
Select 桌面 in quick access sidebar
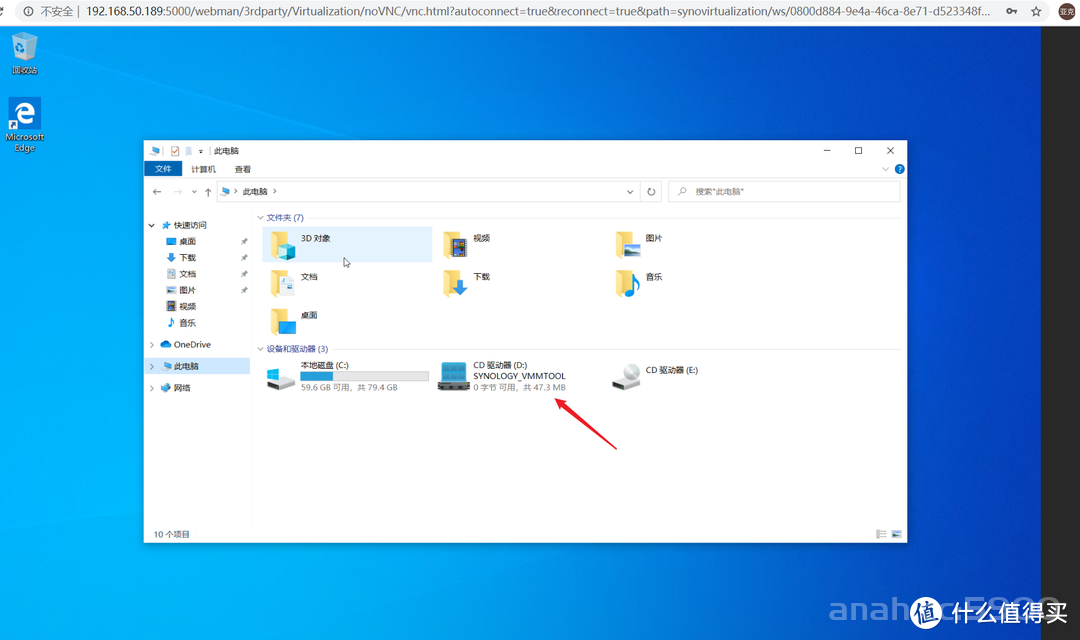click(181, 242)
